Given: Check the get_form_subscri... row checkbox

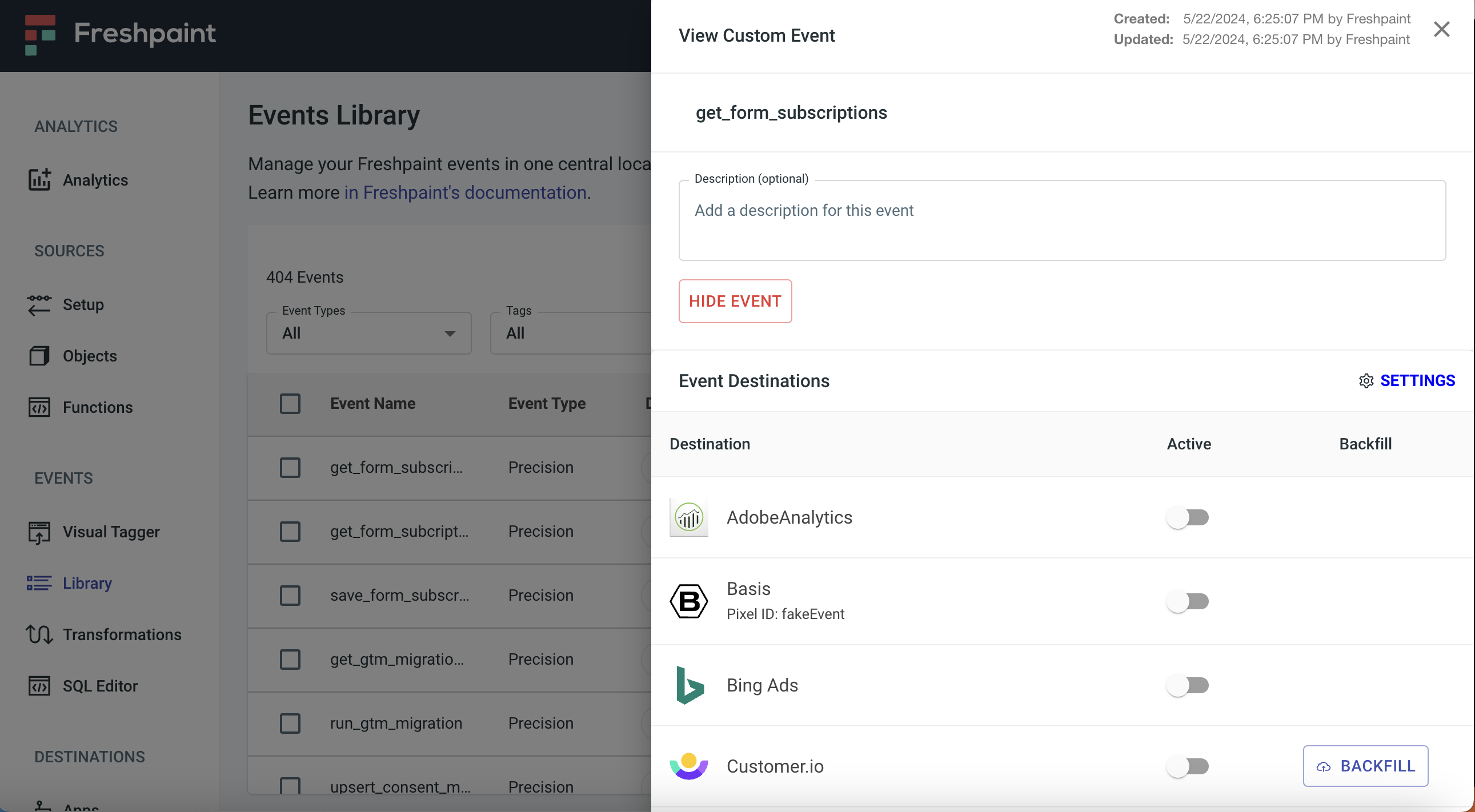Looking at the screenshot, I should point(290,468).
